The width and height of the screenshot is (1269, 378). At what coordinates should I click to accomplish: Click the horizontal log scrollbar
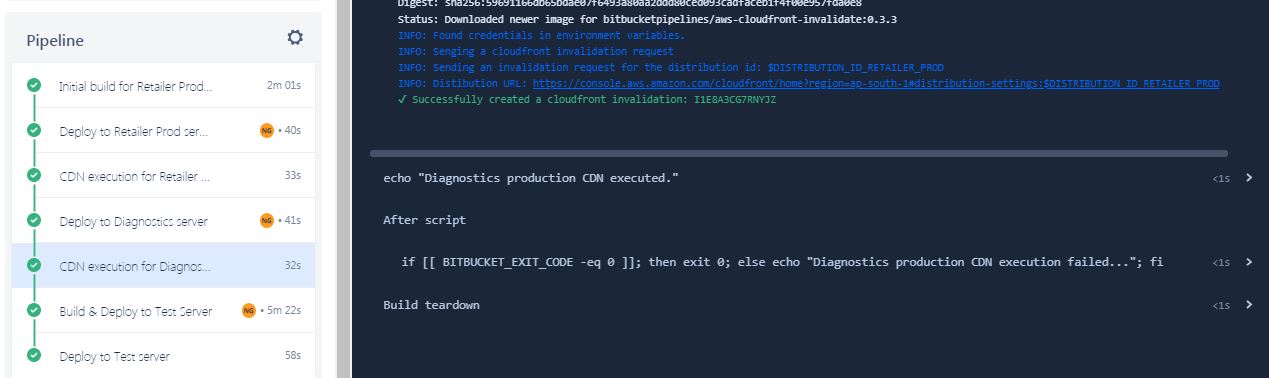click(798, 154)
